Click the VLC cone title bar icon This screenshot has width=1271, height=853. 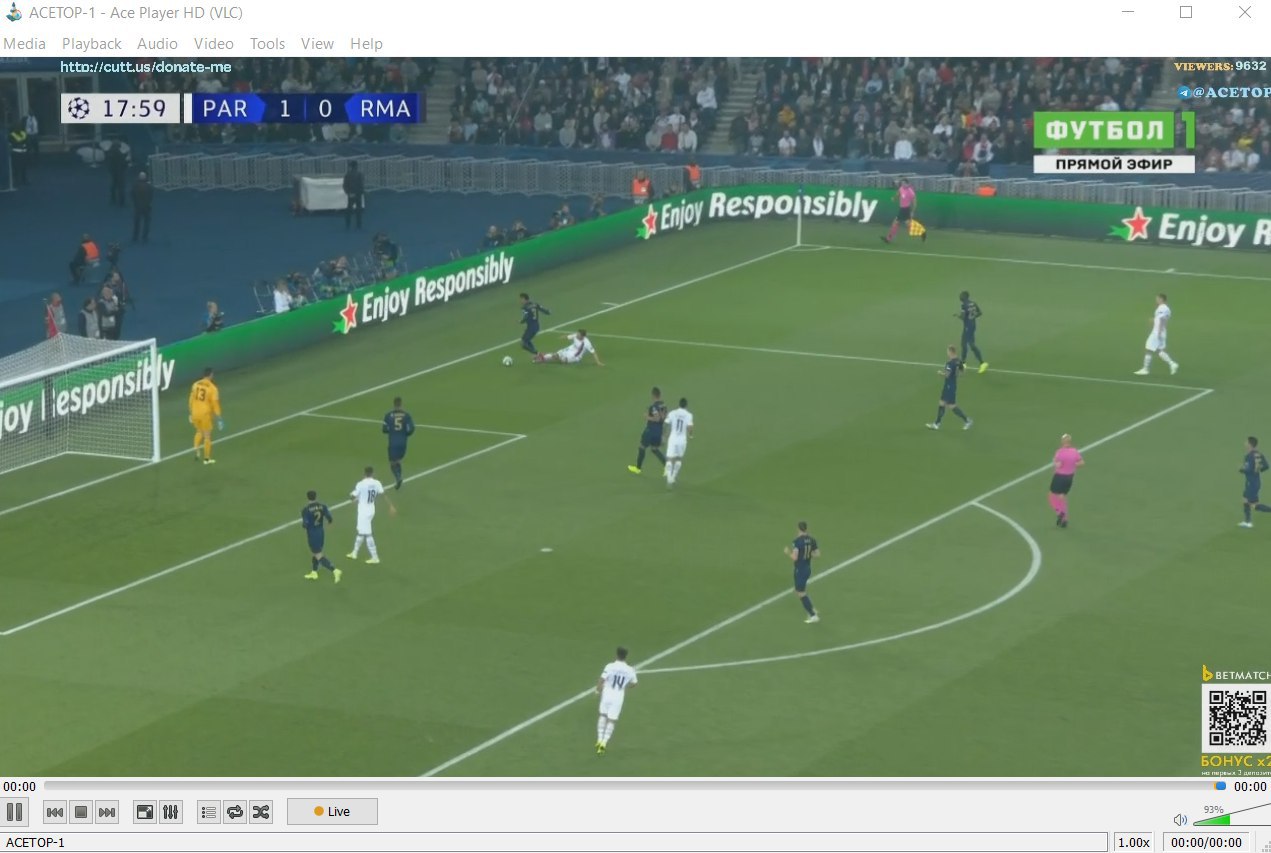[x=14, y=13]
